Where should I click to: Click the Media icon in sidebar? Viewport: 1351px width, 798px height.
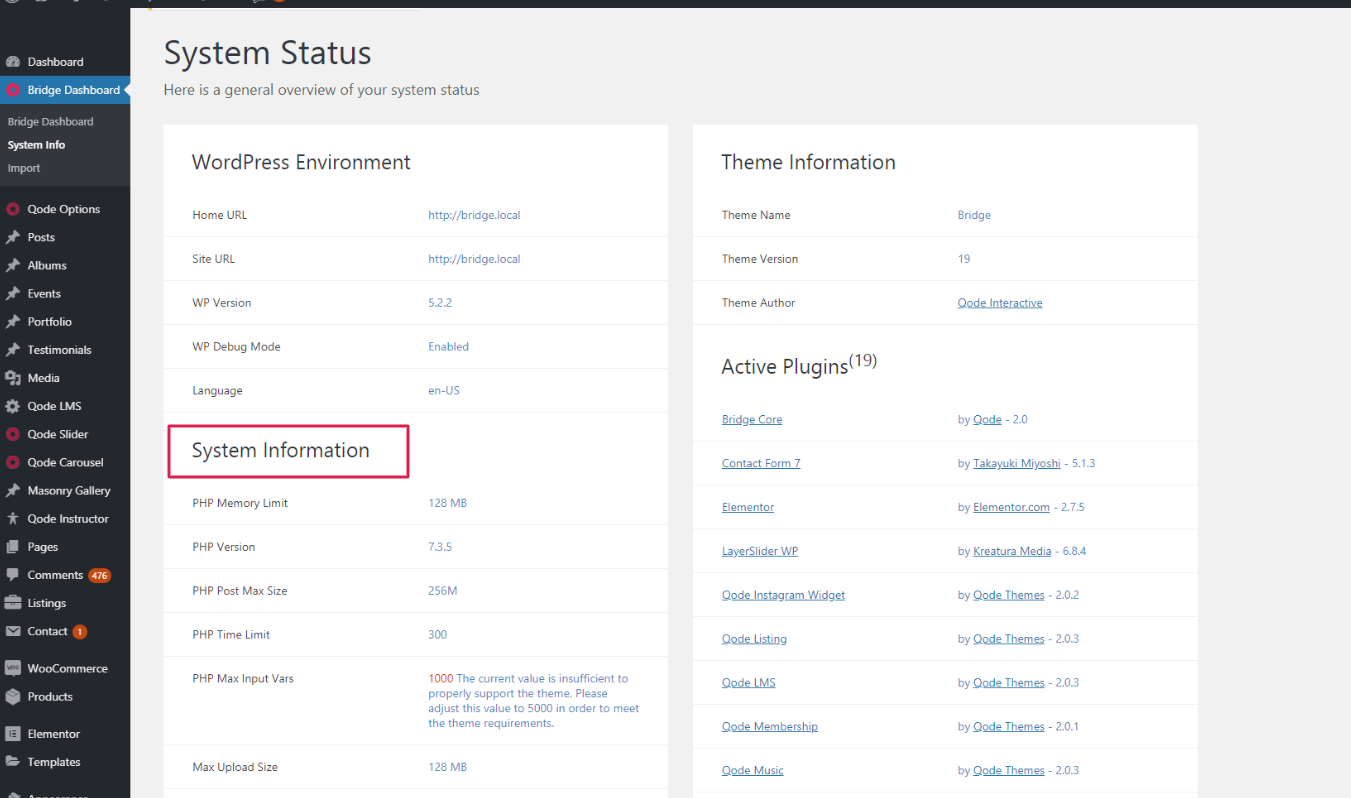(x=13, y=378)
